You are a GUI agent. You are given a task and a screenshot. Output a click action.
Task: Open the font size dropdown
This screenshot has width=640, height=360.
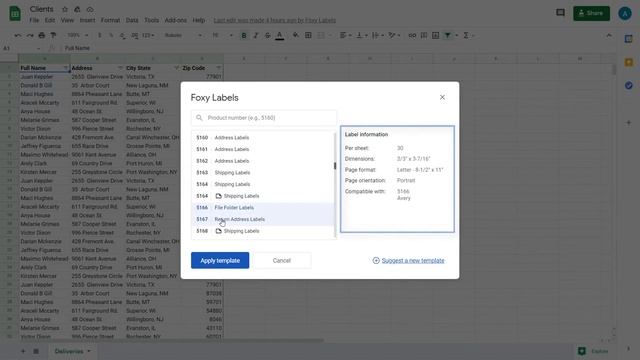tap(222, 36)
